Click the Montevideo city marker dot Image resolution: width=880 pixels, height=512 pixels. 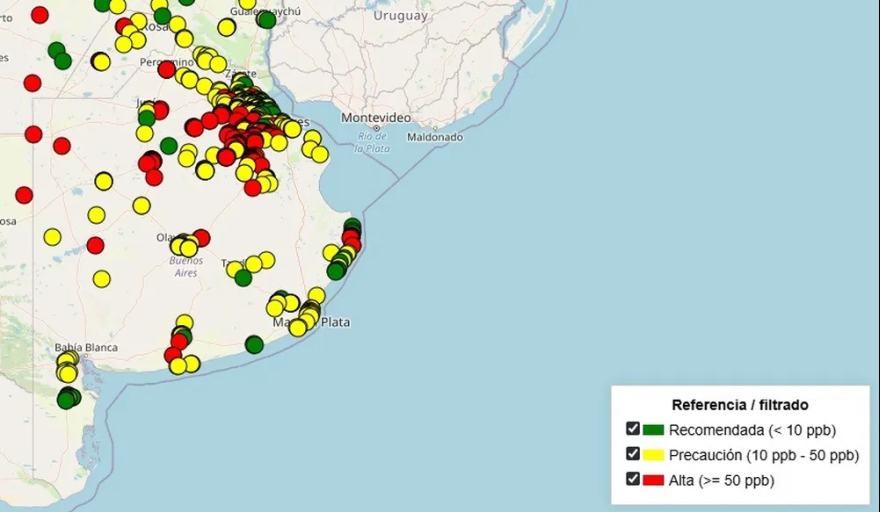point(377,128)
